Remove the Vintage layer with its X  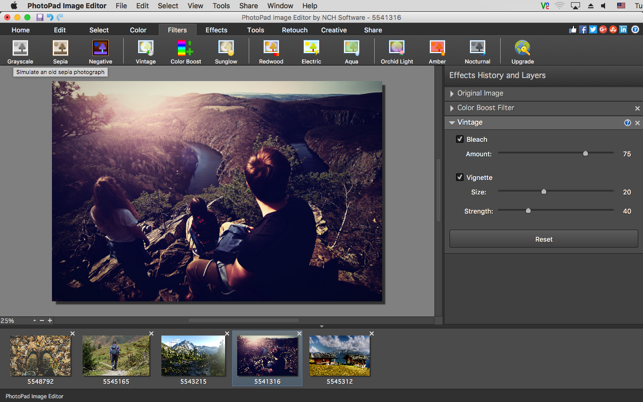(x=637, y=123)
